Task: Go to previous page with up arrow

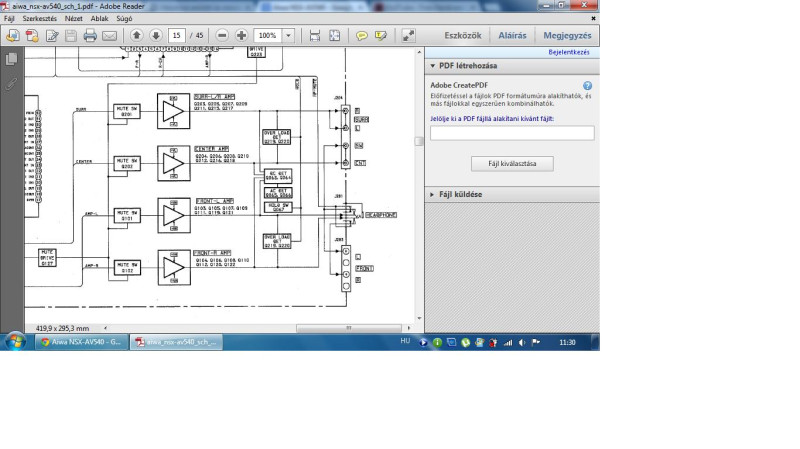Action: point(136,35)
